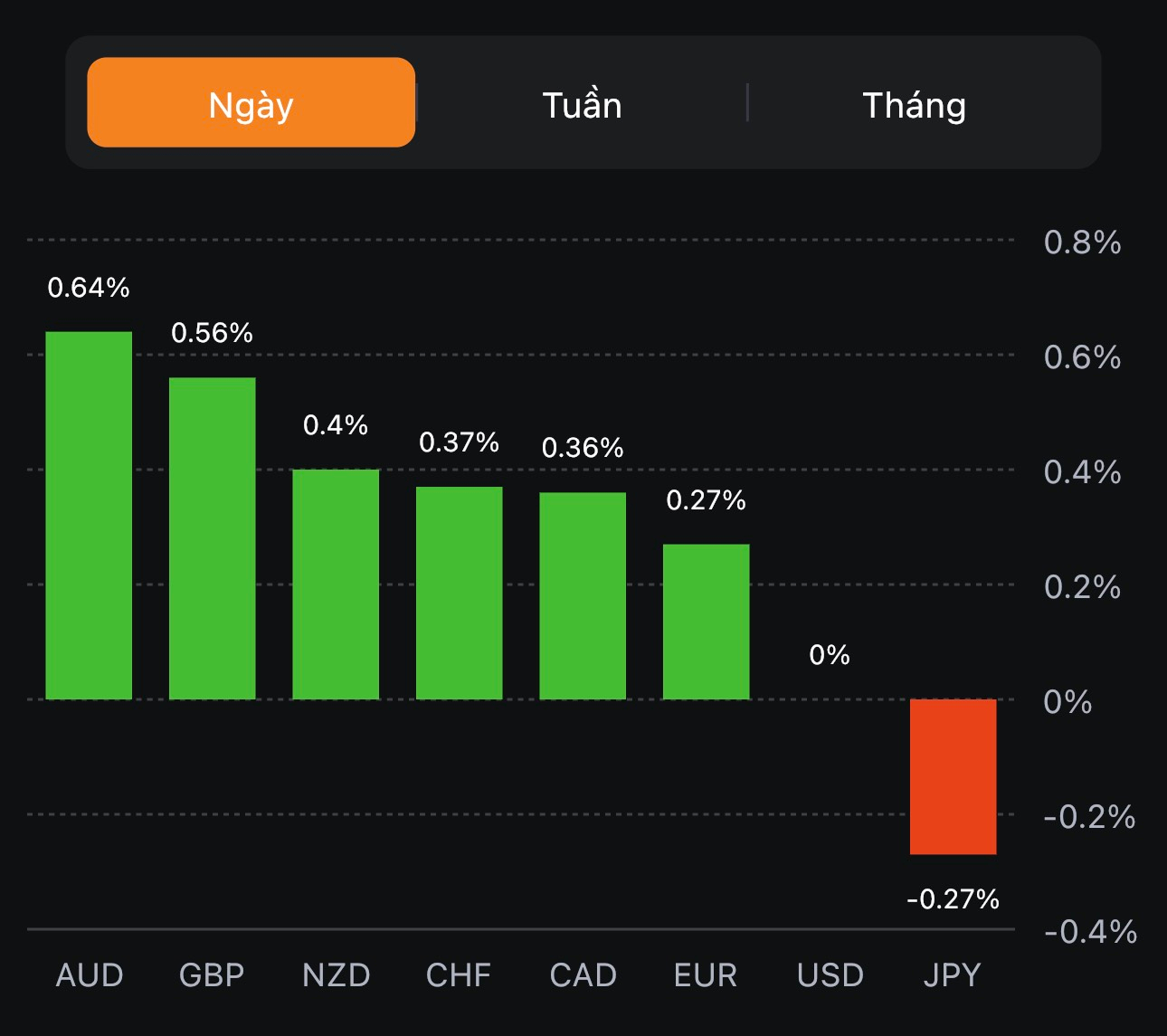Click the 0% value above USD
The image size is (1167, 1036).
click(830, 654)
